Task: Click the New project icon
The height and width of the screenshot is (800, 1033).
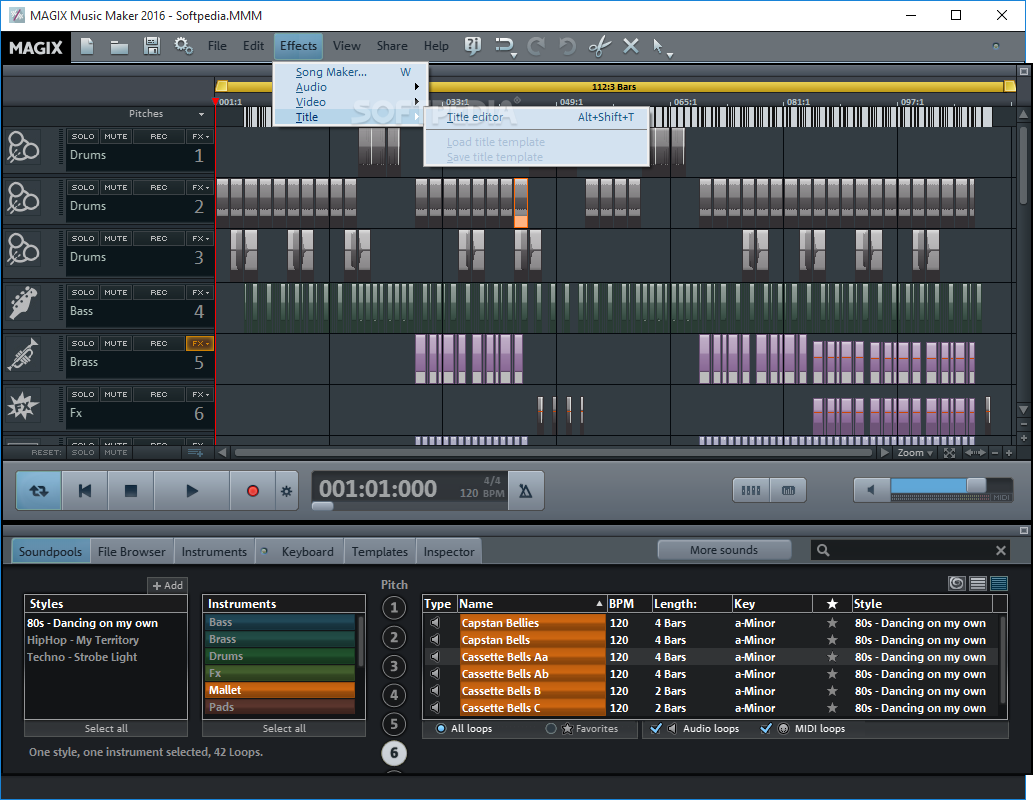Action: [87, 46]
